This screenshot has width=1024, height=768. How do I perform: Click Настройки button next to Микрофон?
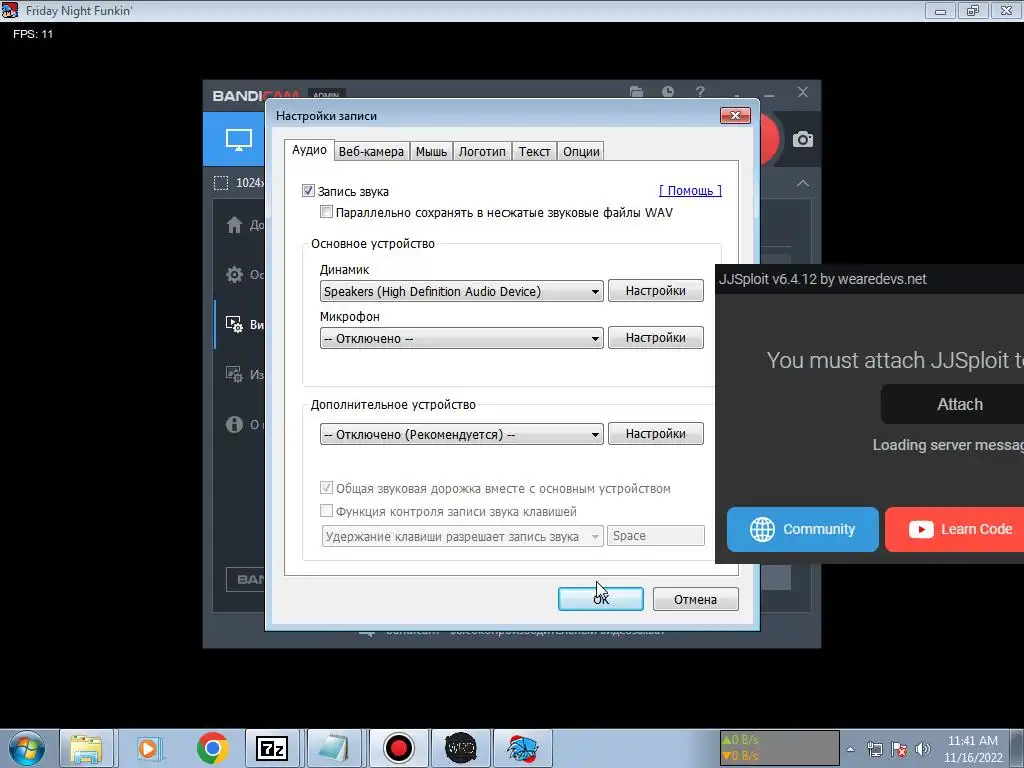tap(656, 338)
